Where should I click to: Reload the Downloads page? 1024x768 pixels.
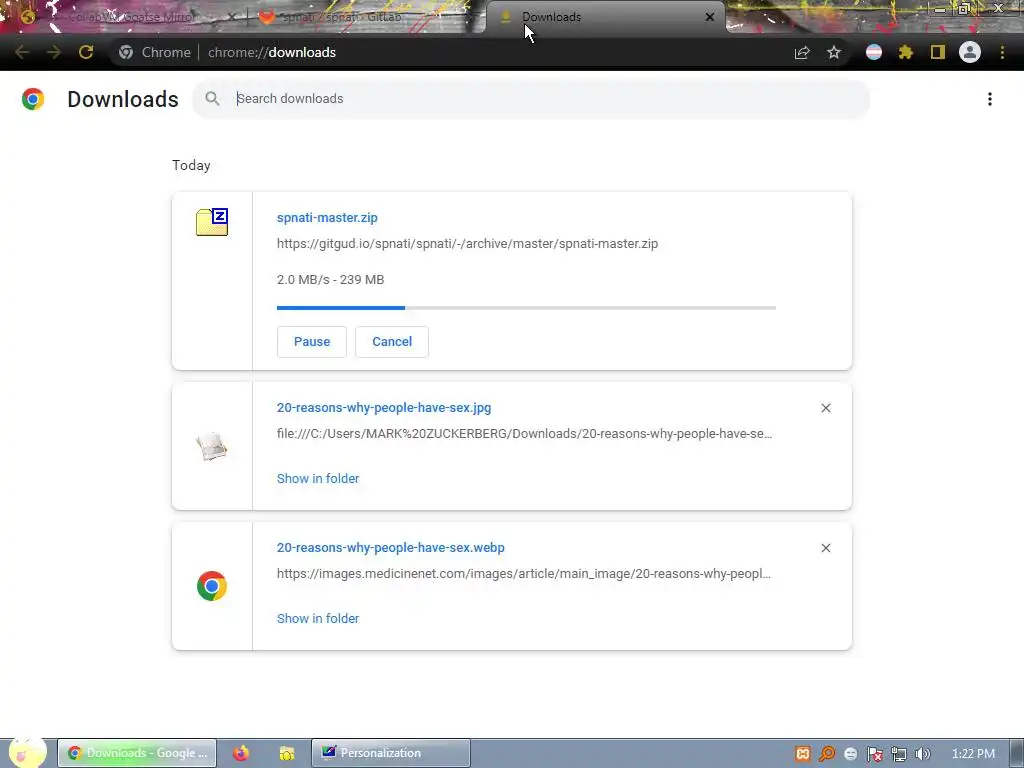[86, 52]
